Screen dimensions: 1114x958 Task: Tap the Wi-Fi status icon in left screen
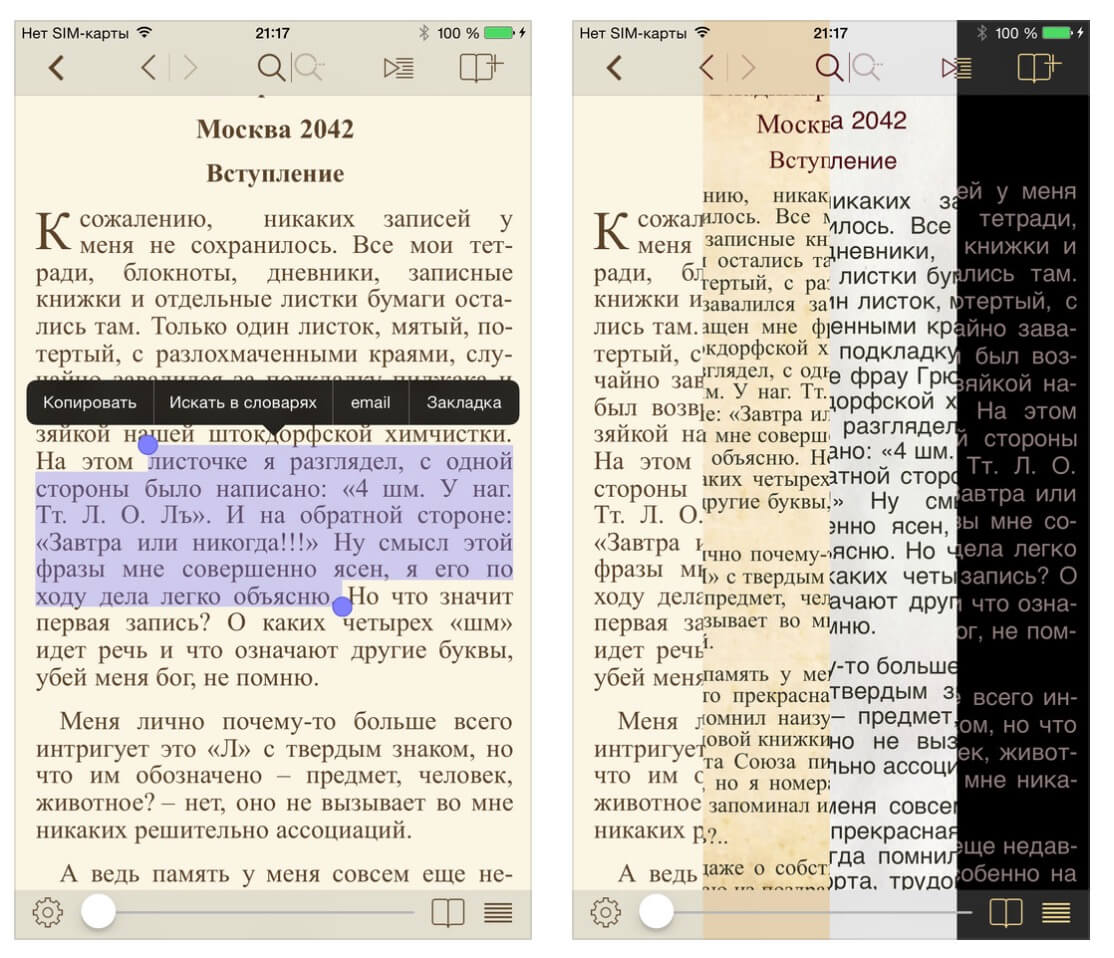tap(145, 33)
